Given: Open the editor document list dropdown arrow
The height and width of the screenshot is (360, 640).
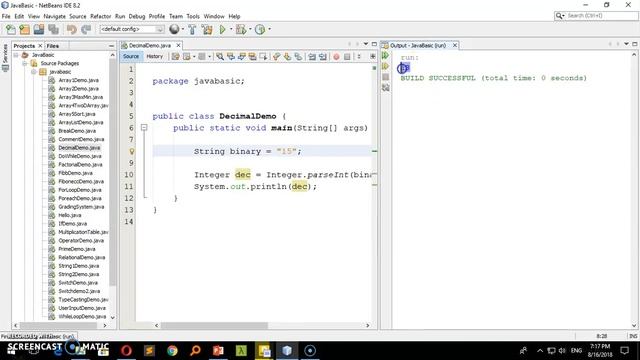Looking at the screenshot, I should tap(366, 44).
